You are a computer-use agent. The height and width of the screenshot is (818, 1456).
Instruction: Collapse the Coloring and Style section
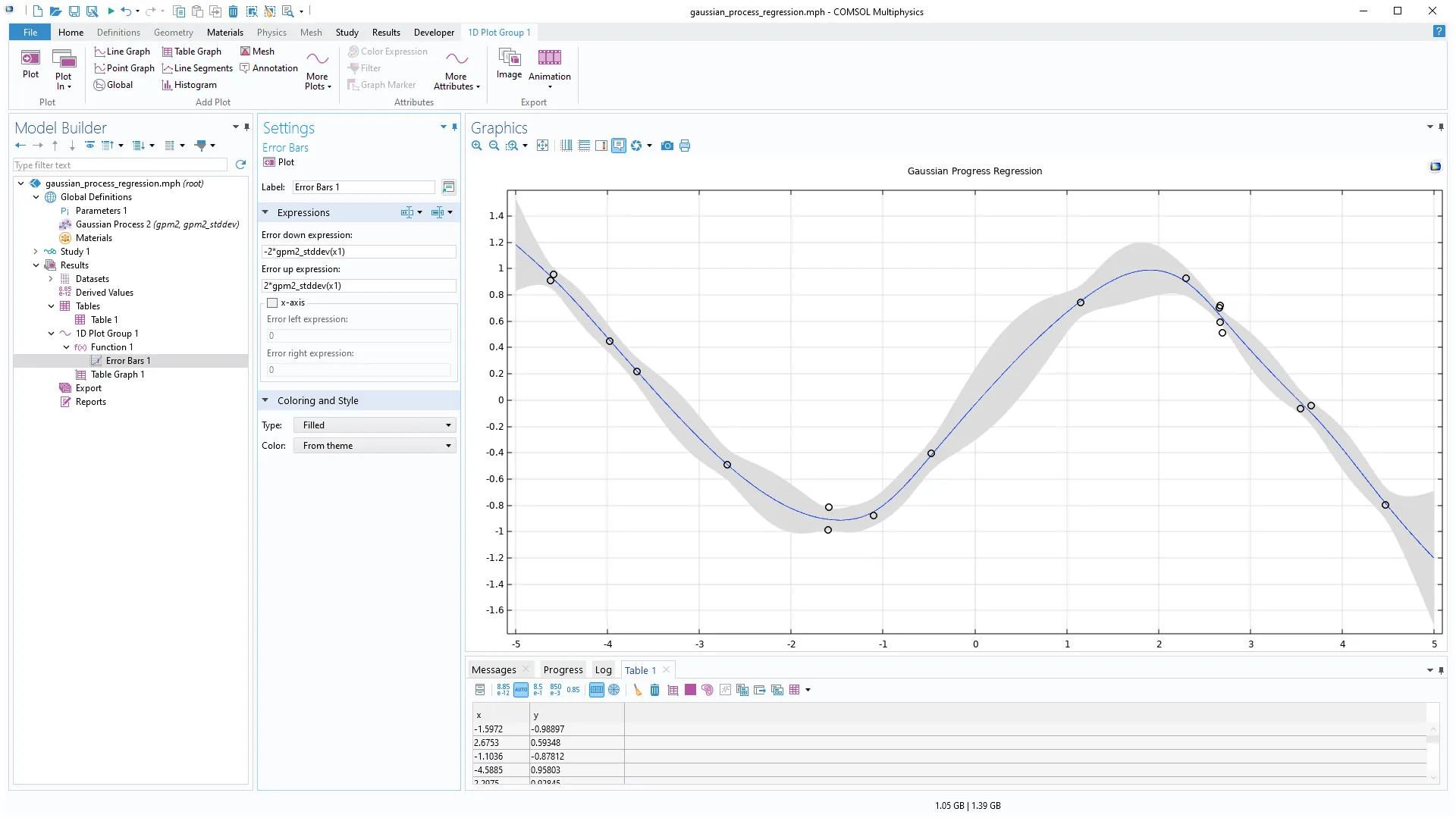265,400
